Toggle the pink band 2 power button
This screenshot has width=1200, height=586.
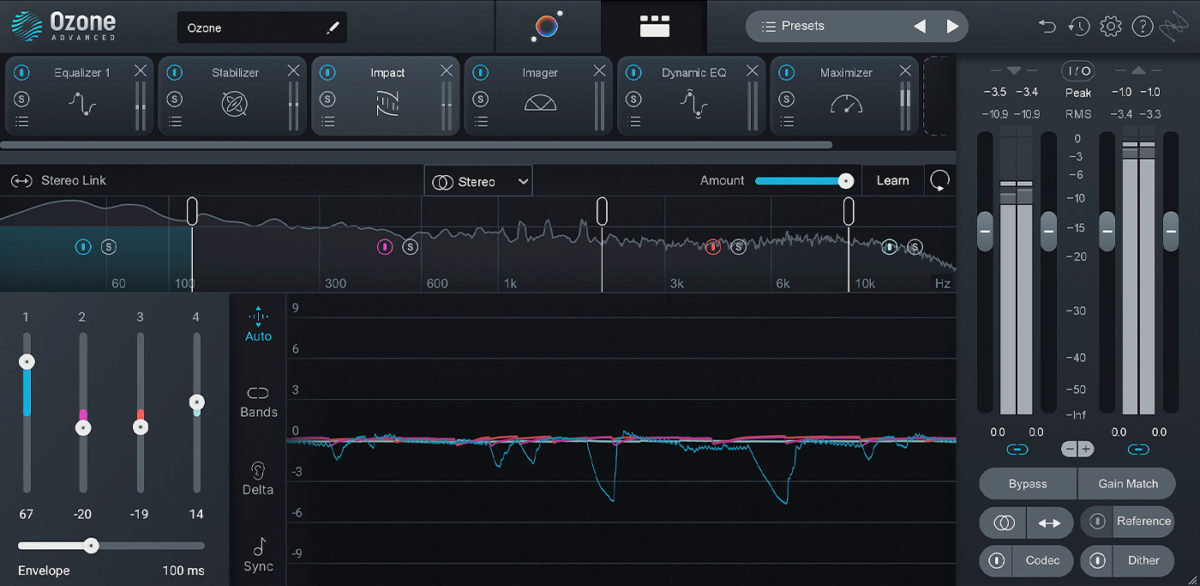[385, 247]
